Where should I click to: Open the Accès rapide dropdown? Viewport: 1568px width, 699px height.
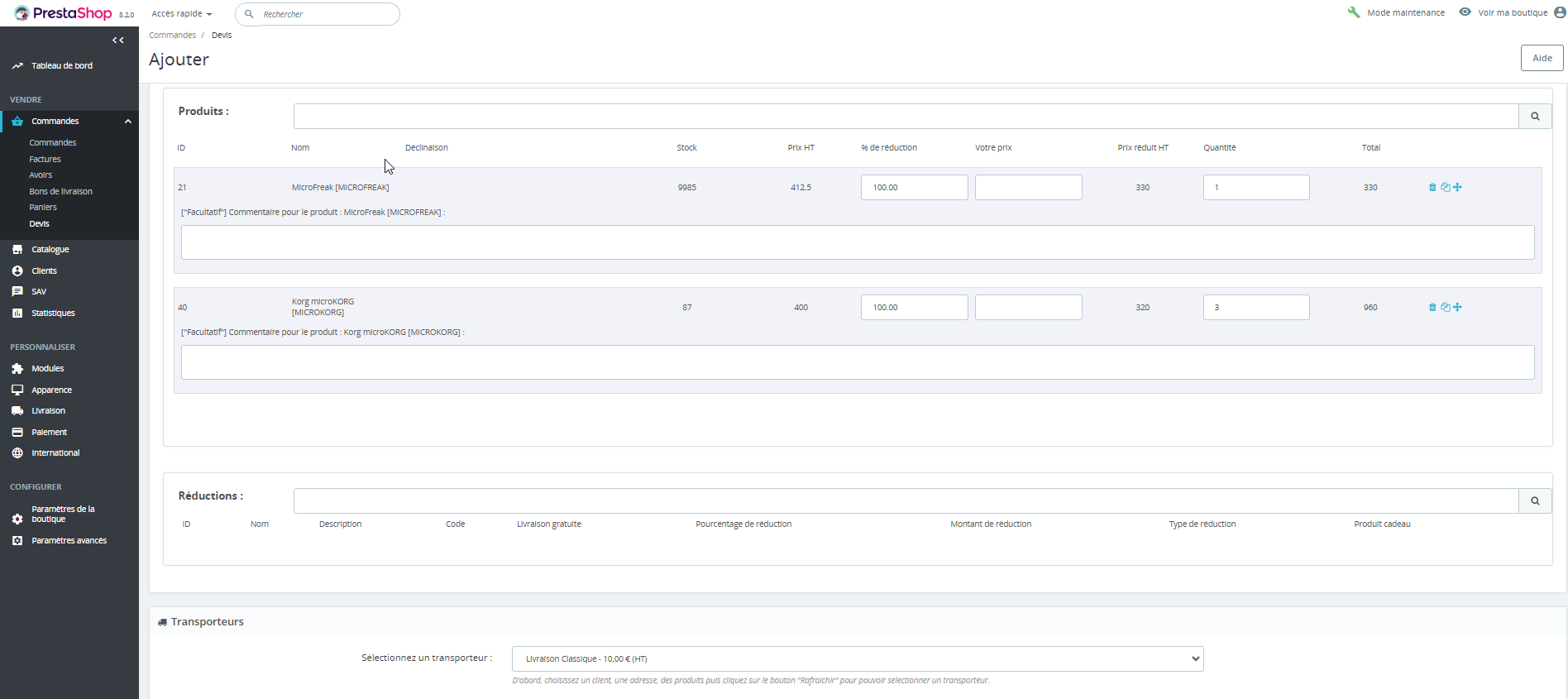182,14
